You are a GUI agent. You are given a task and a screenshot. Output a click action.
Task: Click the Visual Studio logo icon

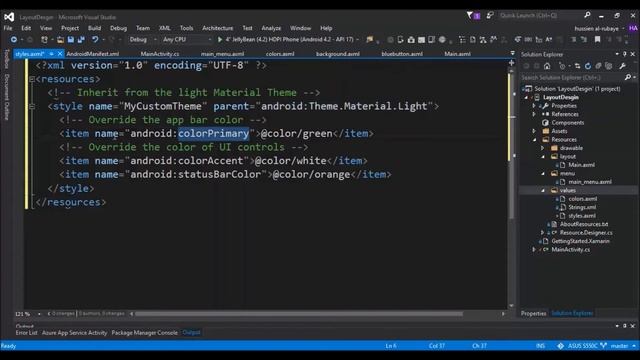click(x=9, y=17)
